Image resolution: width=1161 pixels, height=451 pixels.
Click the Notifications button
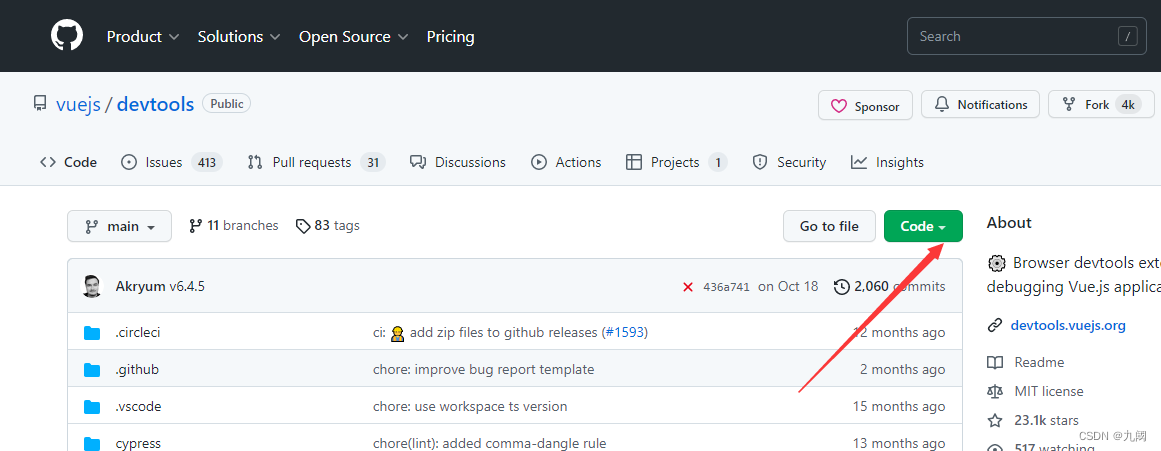point(980,104)
